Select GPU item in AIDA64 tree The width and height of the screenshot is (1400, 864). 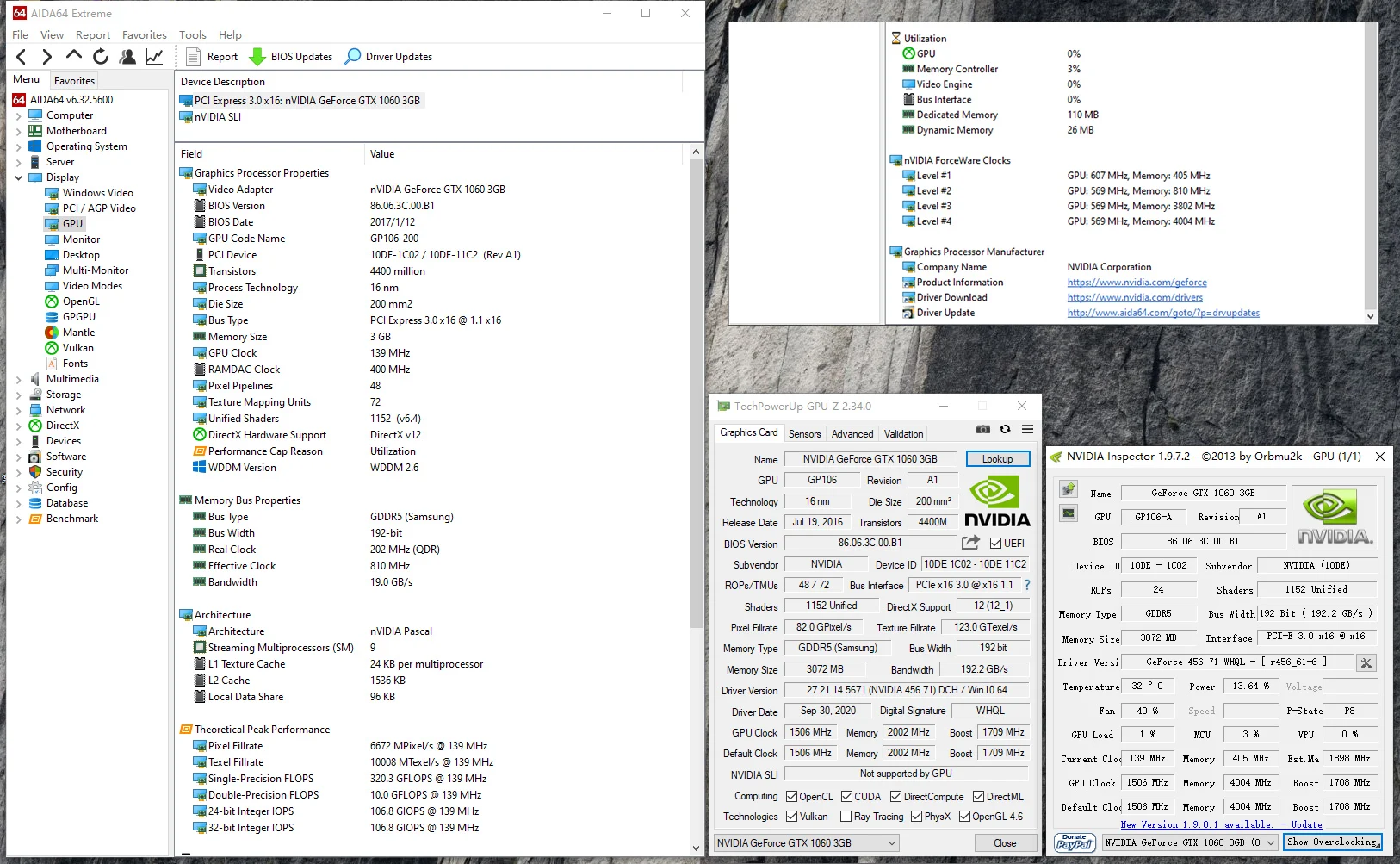tap(72, 224)
